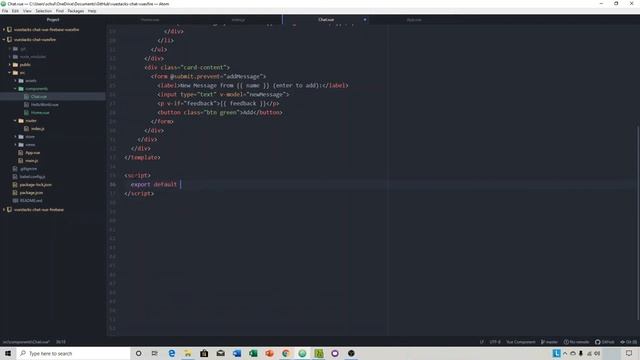Open App.vue in the project tree
The width and height of the screenshot is (640, 360).
coord(33,153)
